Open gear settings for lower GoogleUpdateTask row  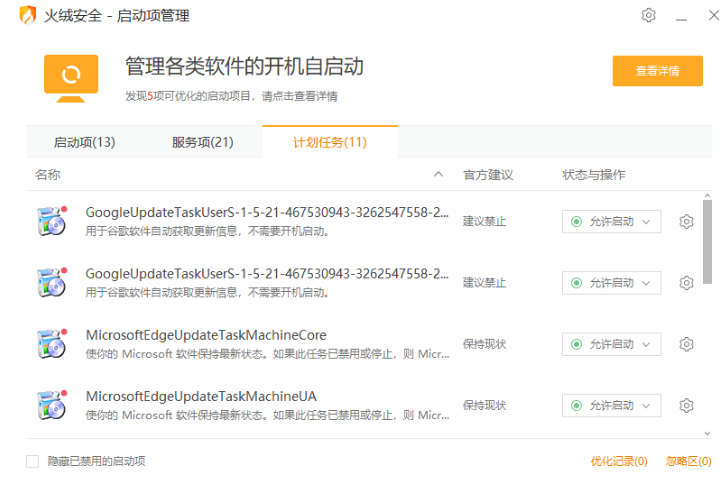point(686,283)
